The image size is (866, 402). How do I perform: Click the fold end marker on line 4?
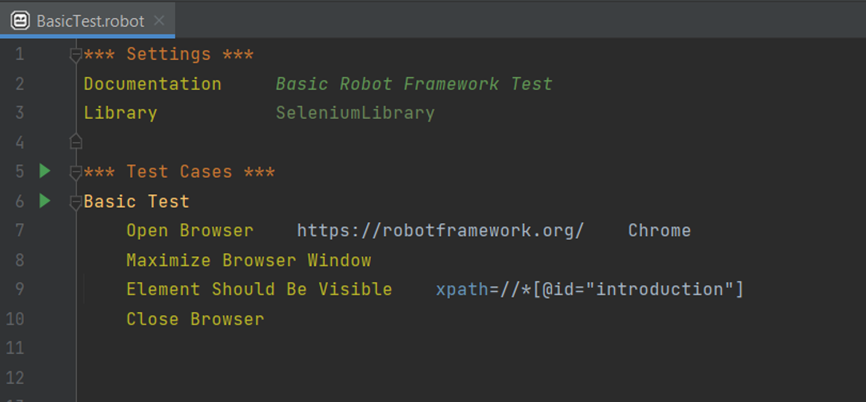click(x=76, y=141)
